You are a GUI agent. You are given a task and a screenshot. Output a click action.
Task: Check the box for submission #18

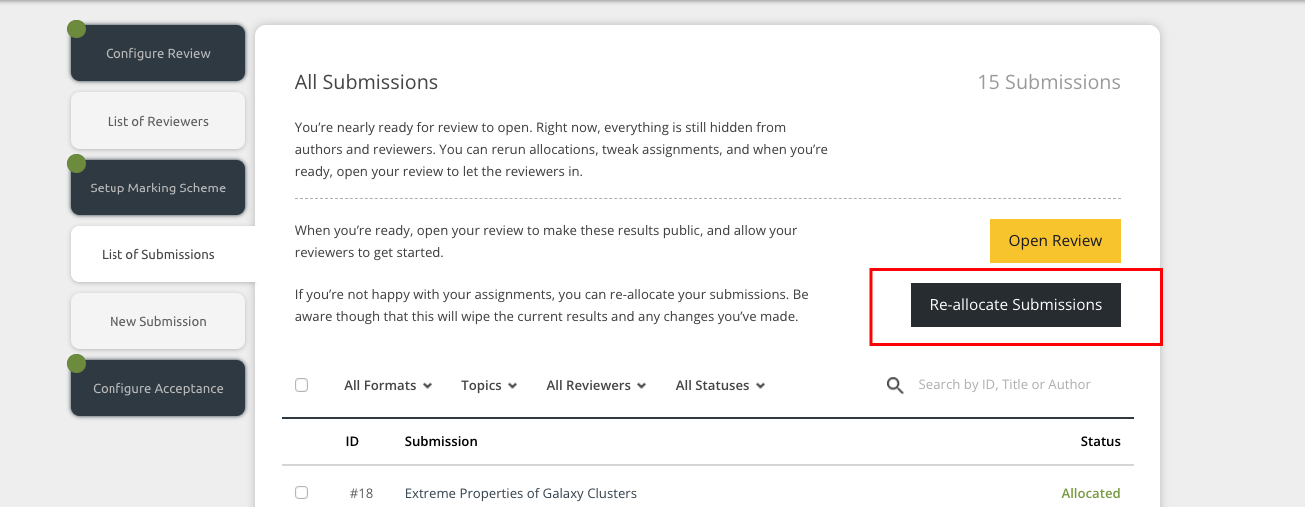302,493
